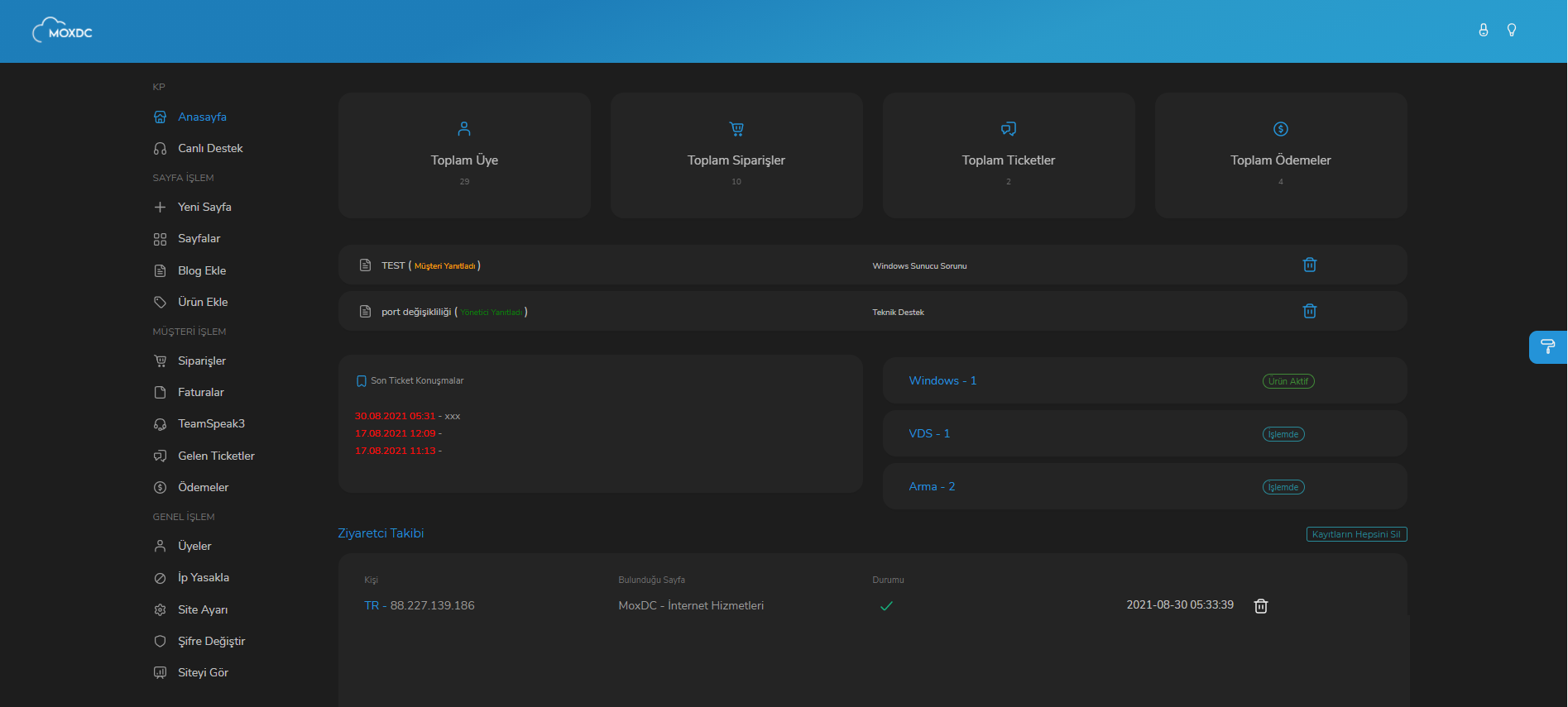Delete the TEST ticket with trash icon
This screenshot has height=707, width=1568.
tap(1309, 265)
